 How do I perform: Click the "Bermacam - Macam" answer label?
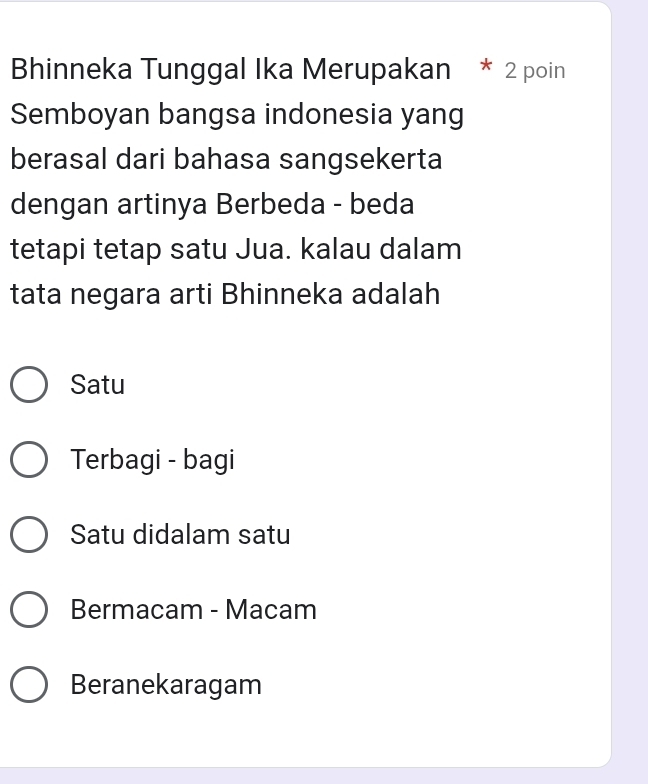point(194,609)
